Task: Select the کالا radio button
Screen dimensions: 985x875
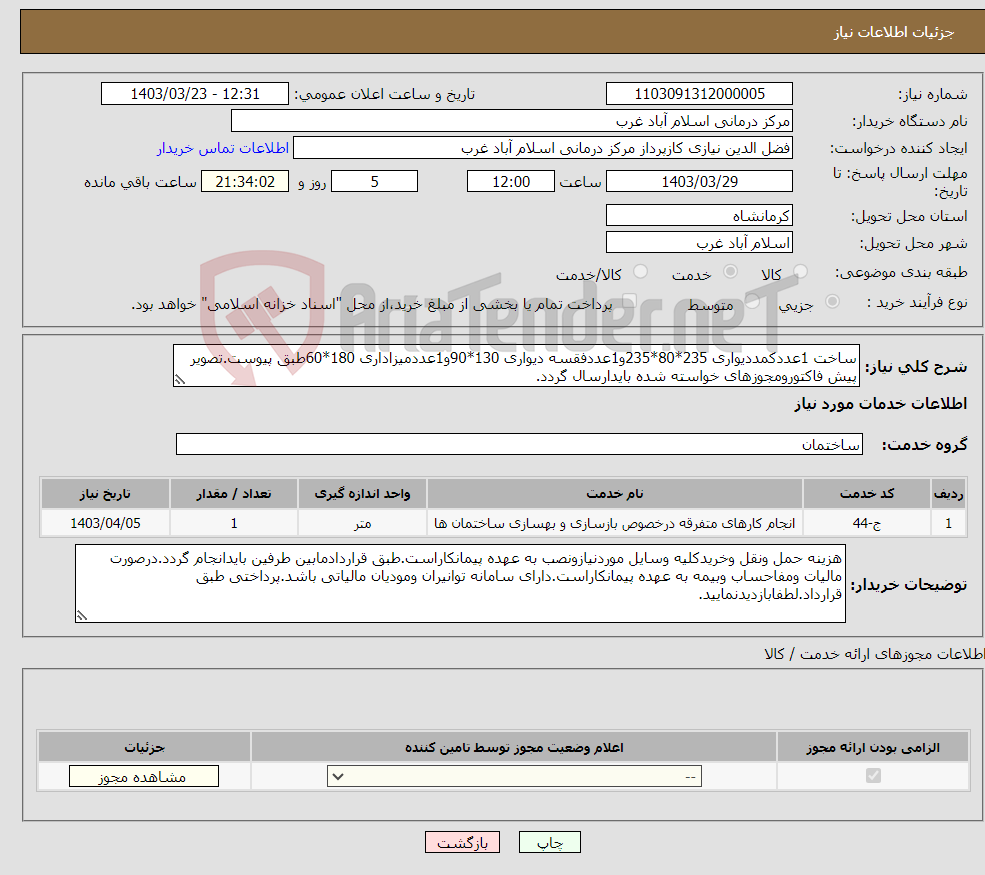Action: pyautogui.click(x=800, y=272)
